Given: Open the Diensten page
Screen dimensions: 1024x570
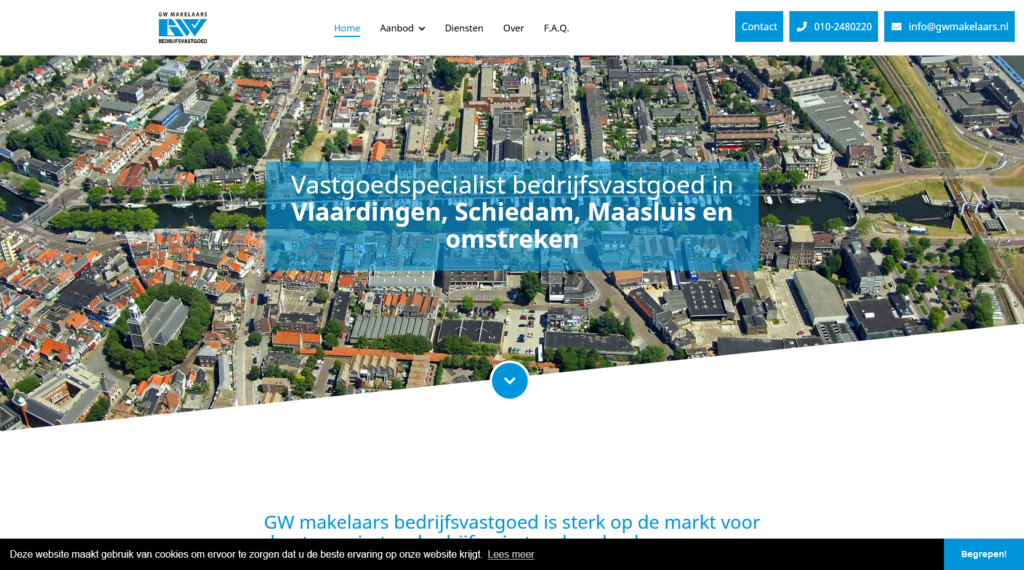Looking at the screenshot, I should click(464, 28).
